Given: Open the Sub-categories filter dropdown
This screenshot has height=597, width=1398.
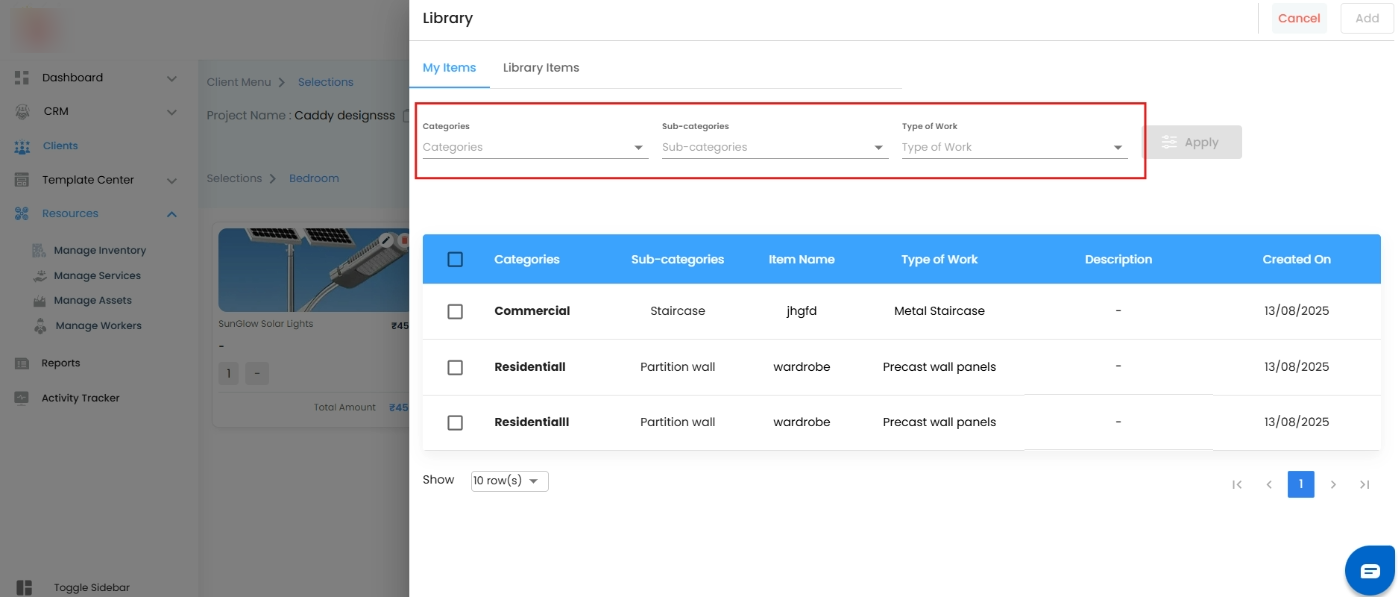Looking at the screenshot, I should coord(774,147).
